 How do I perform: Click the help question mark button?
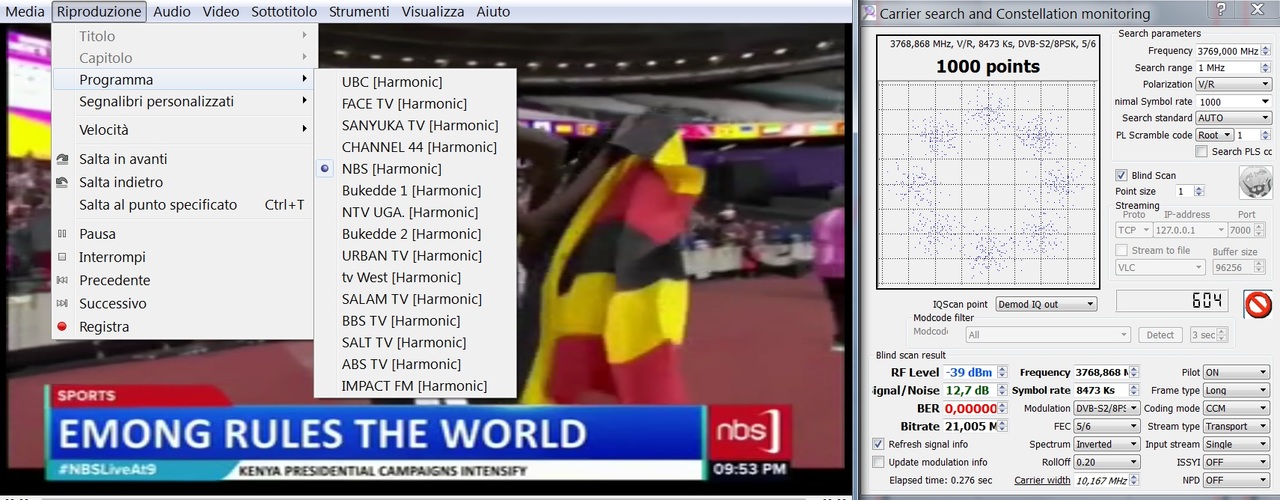point(1220,10)
